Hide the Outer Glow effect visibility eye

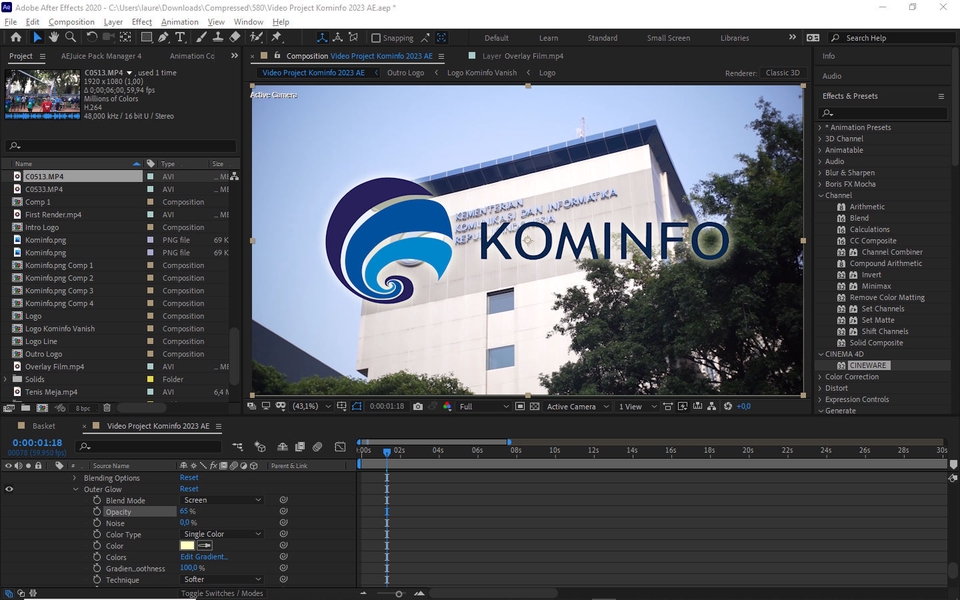9,489
